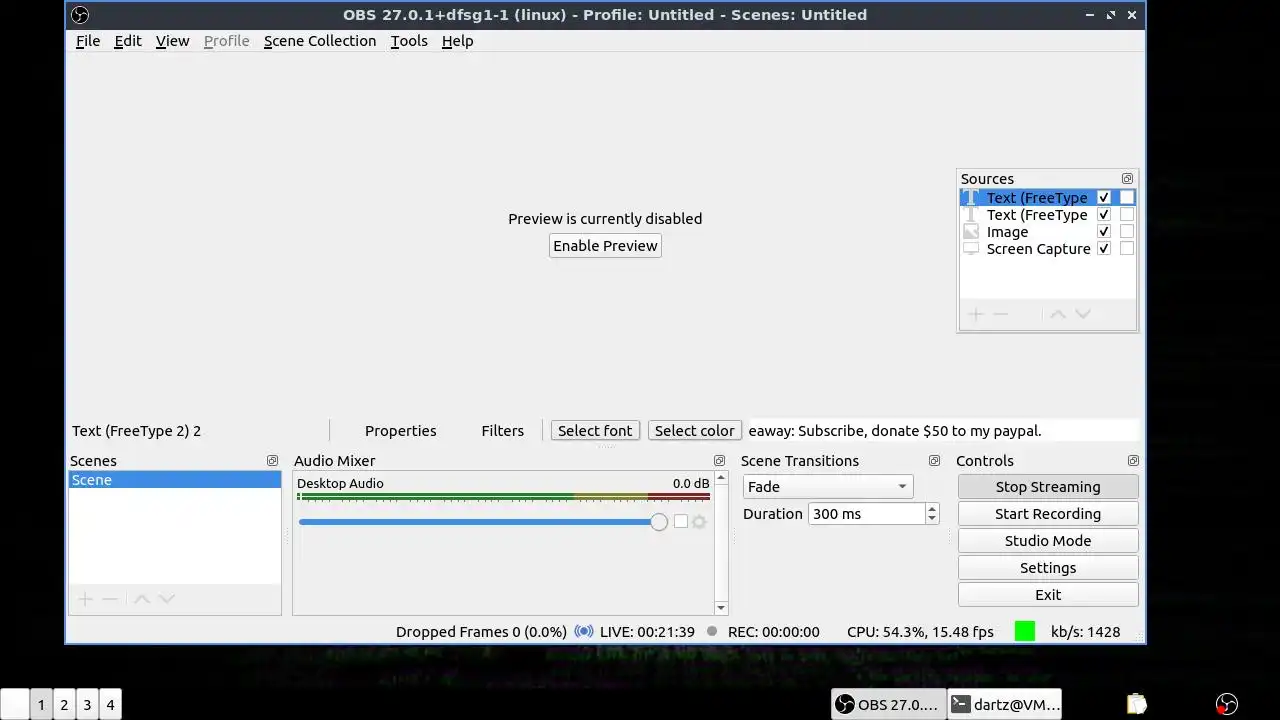Click Select color button
The image size is (1280, 720).
point(695,431)
